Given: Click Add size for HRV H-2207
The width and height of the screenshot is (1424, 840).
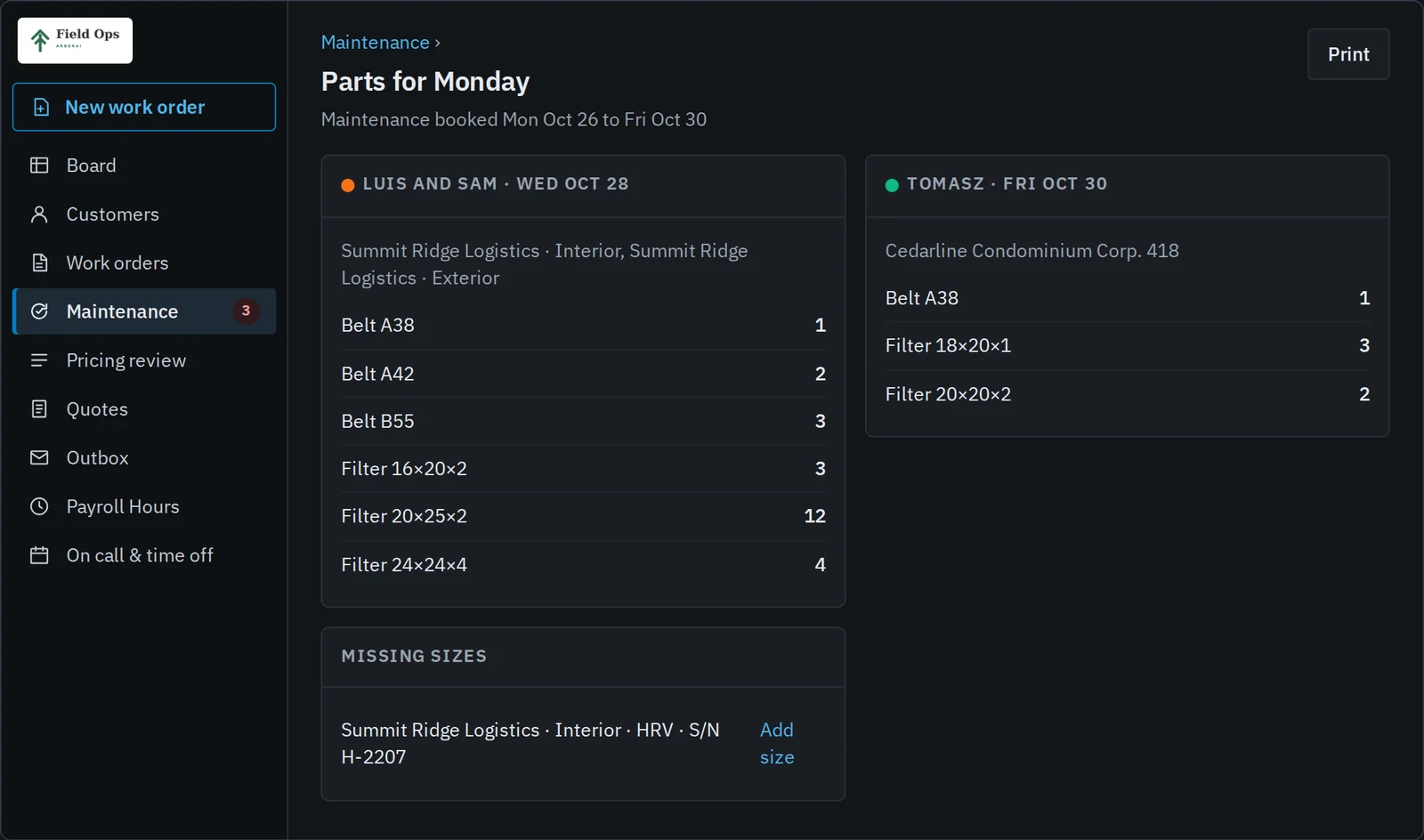Looking at the screenshot, I should 777,743.
